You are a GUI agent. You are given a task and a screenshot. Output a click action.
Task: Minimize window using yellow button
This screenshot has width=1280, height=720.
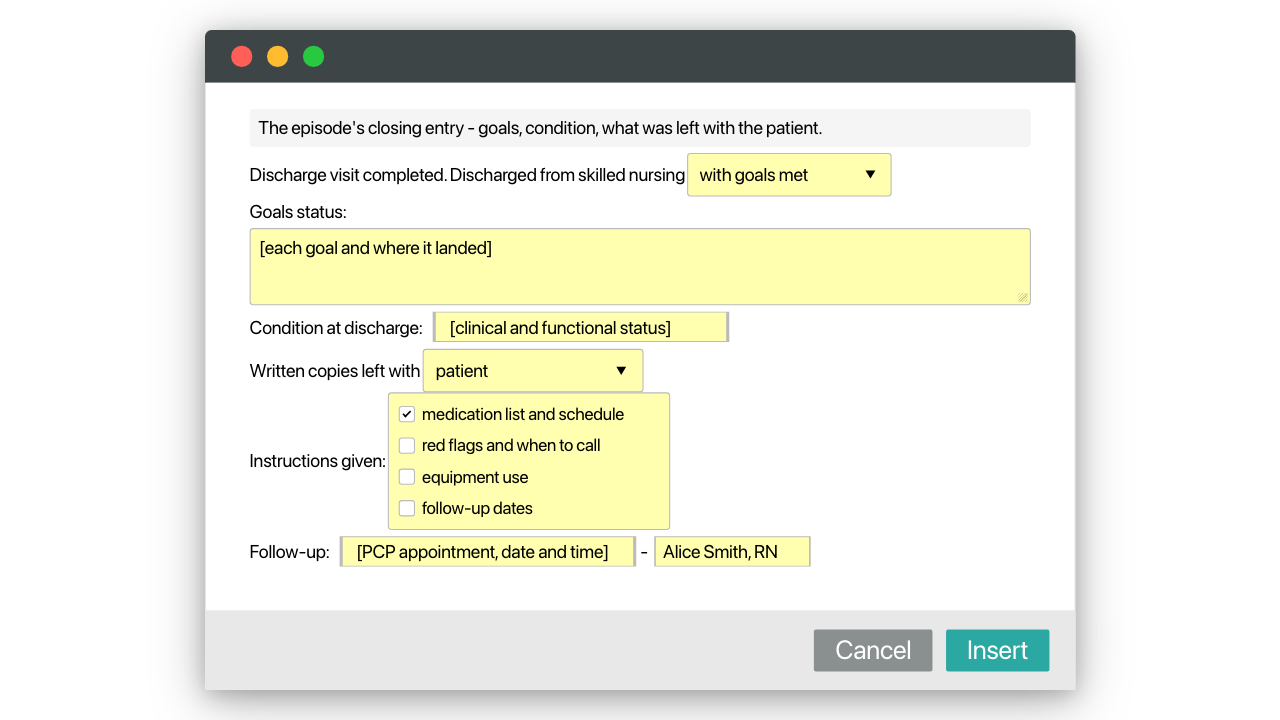[x=278, y=56]
